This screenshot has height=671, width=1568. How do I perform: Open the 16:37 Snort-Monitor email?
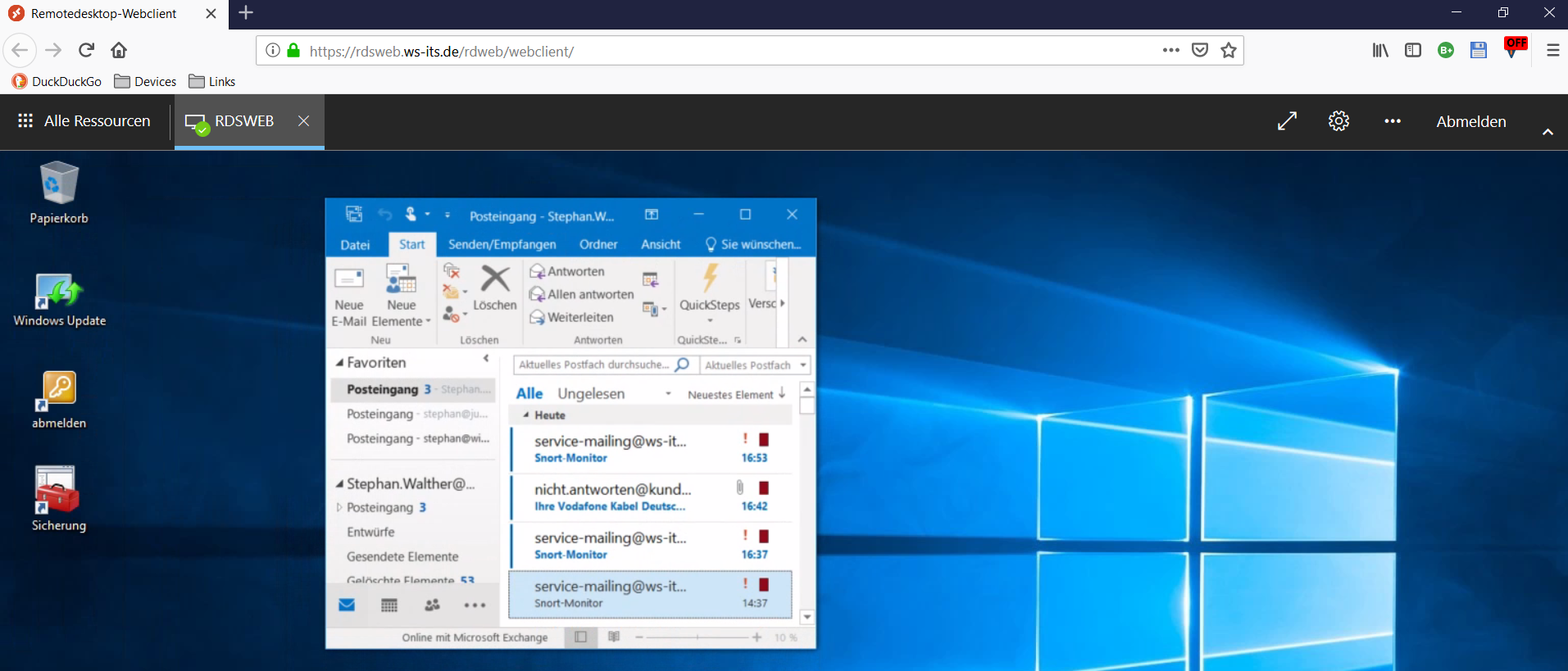point(651,546)
